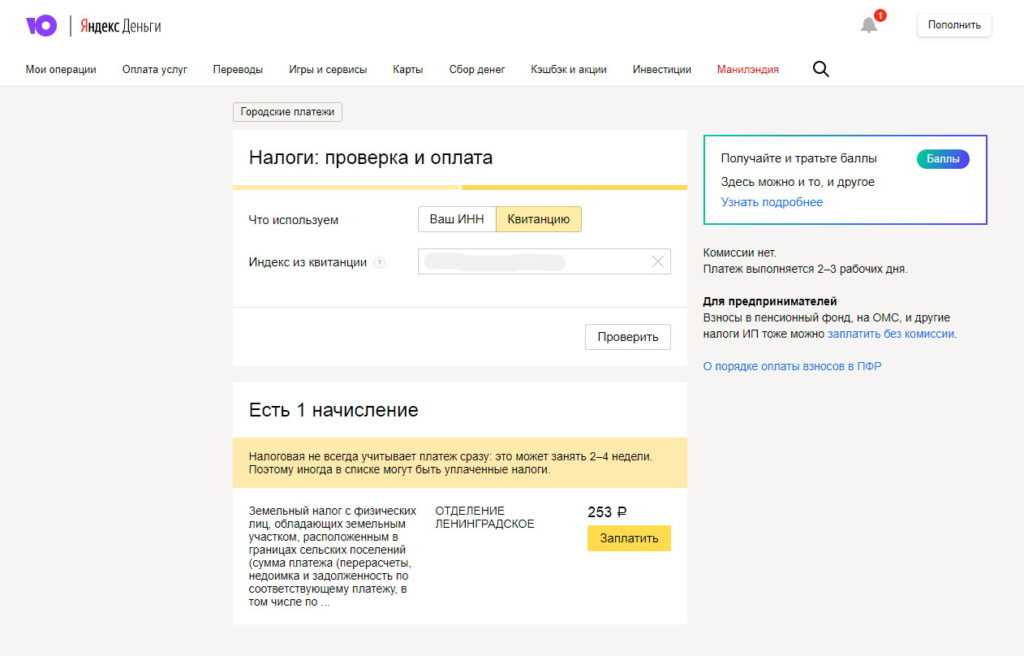Image resolution: width=1024 pixels, height=656 pixels.
Task: Open the Переводы section
Action: pos(238,70)
